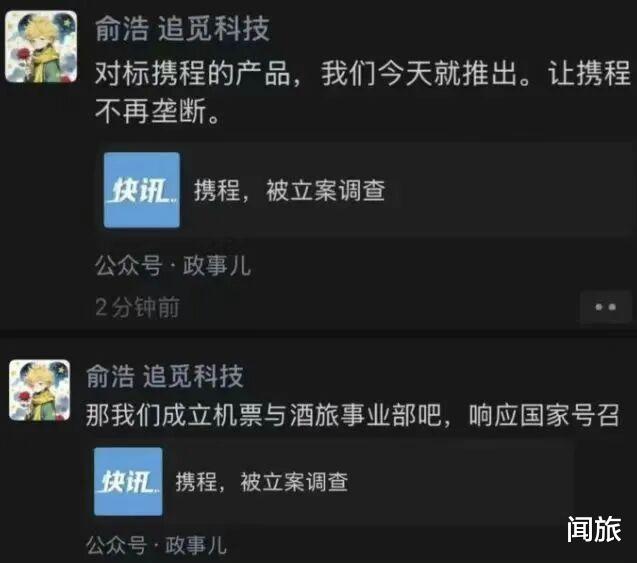Click empty area of second article card
Image resolution: width=637 pixels, height=563 pixels.
(x=461, y=482)
